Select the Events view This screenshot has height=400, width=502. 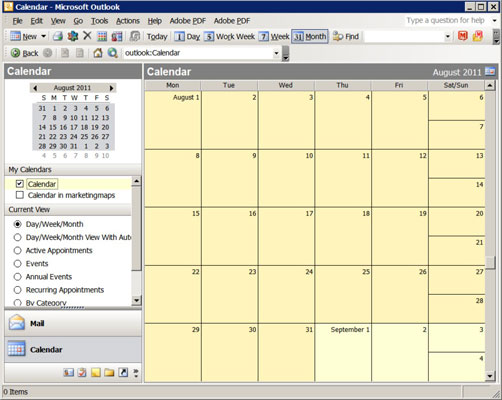click(x=17, y=264)
